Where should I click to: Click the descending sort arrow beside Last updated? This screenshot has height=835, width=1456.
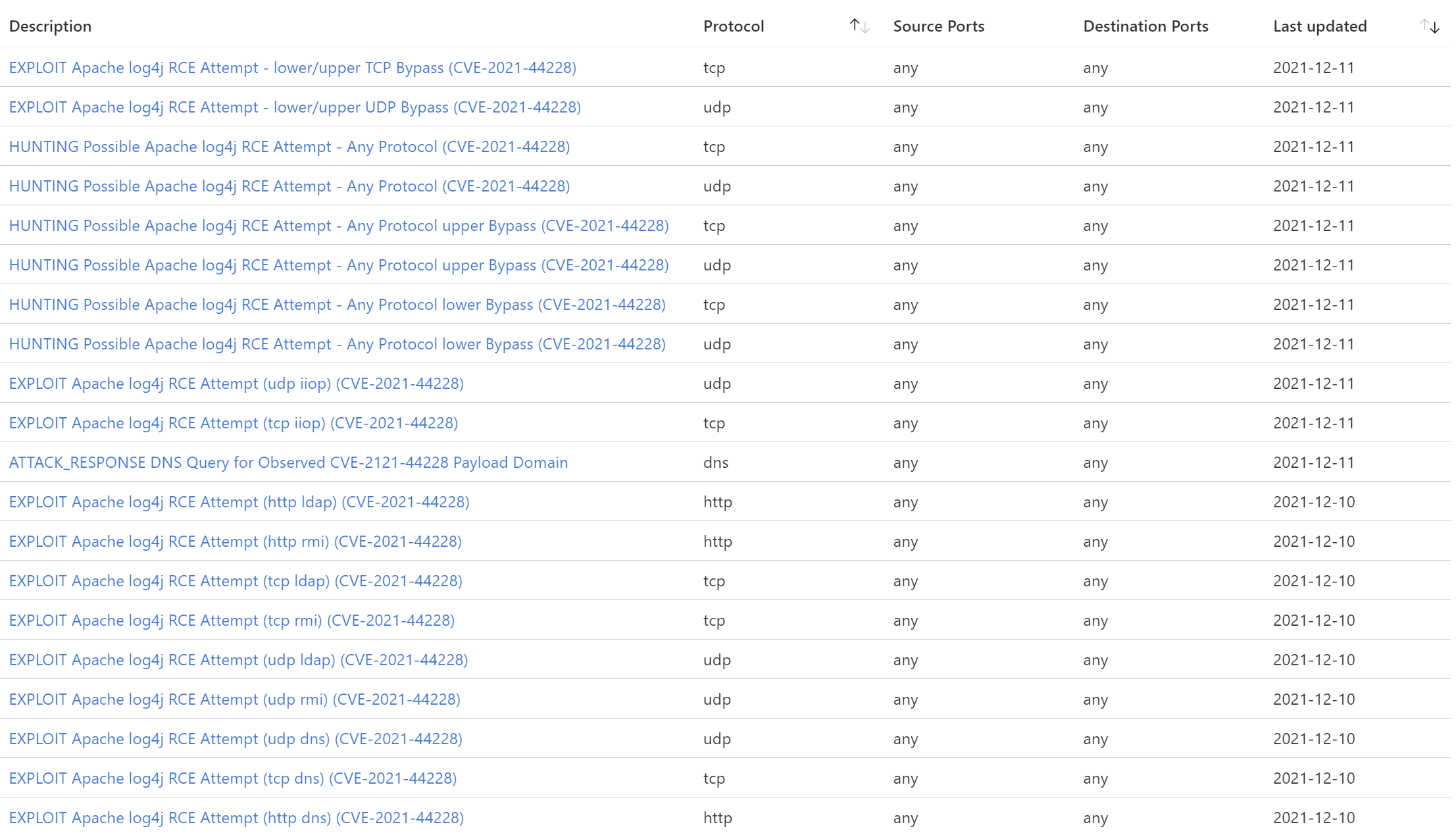click(1434, 28)
